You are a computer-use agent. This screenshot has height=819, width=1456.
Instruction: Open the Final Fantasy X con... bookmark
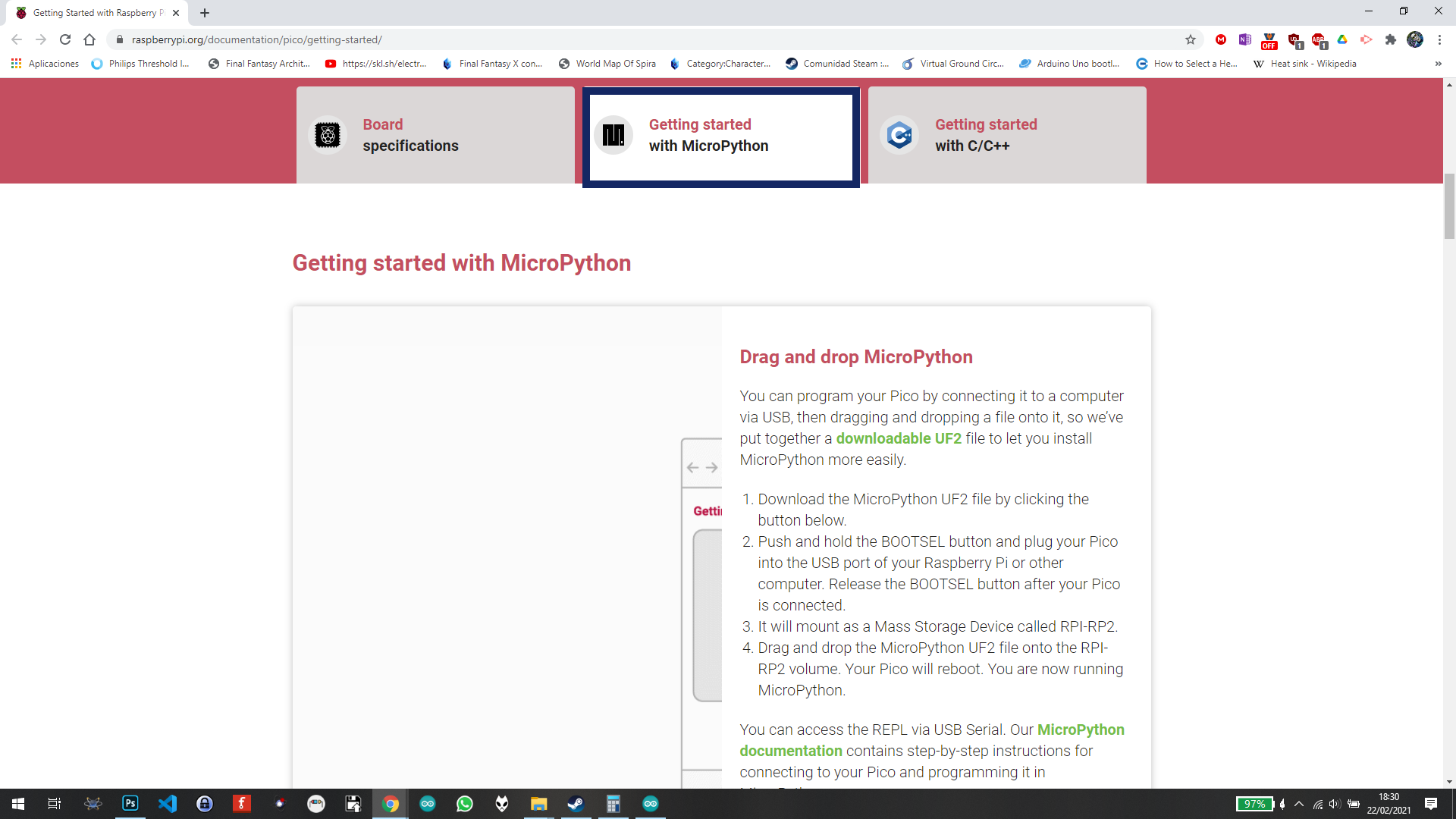point(493,64)
